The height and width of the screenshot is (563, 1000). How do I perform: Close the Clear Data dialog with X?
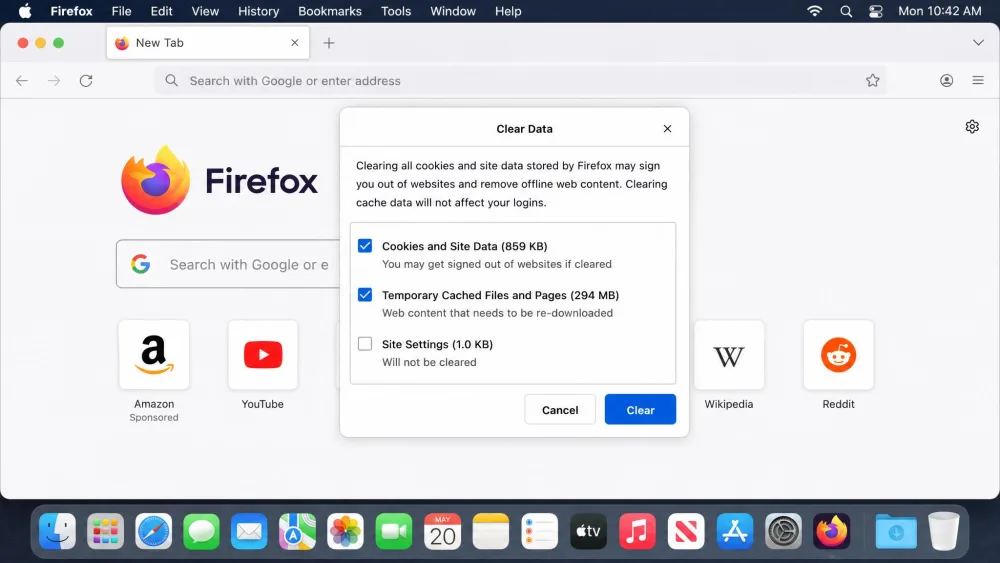point(667,129)
